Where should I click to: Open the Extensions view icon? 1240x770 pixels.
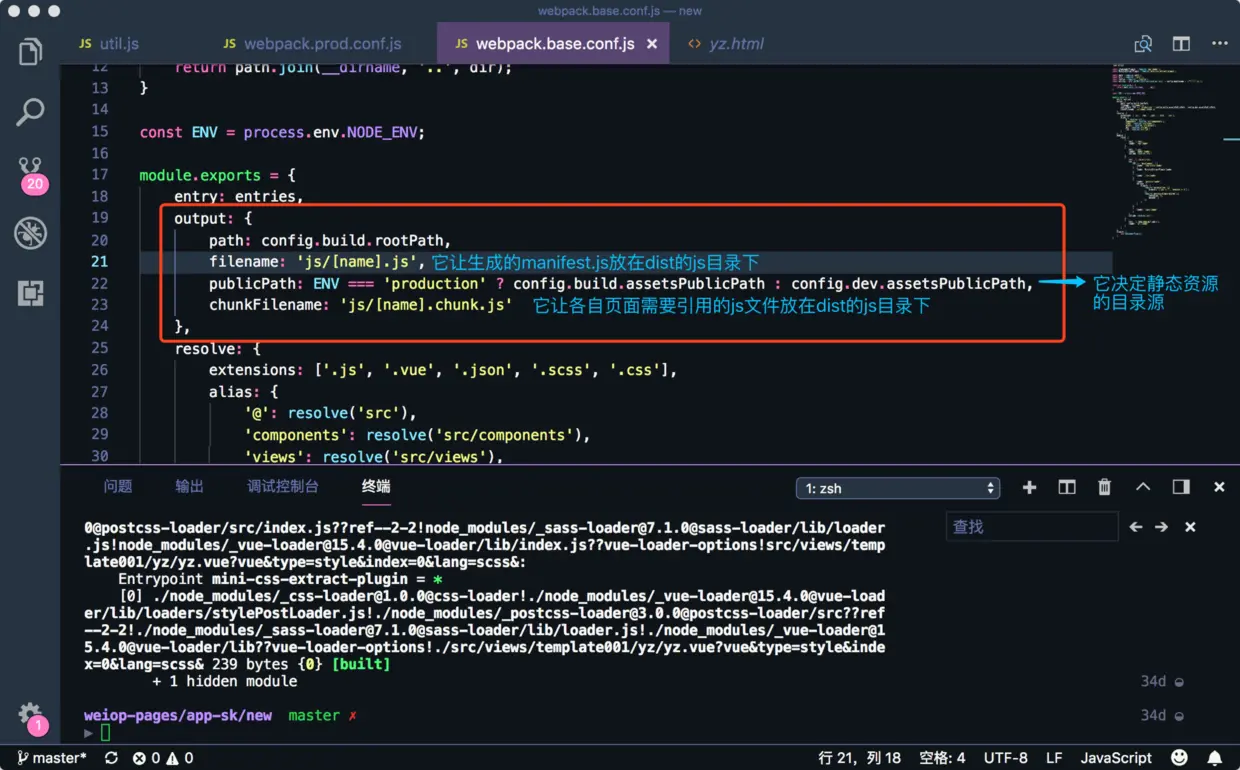tap(30, 293)
